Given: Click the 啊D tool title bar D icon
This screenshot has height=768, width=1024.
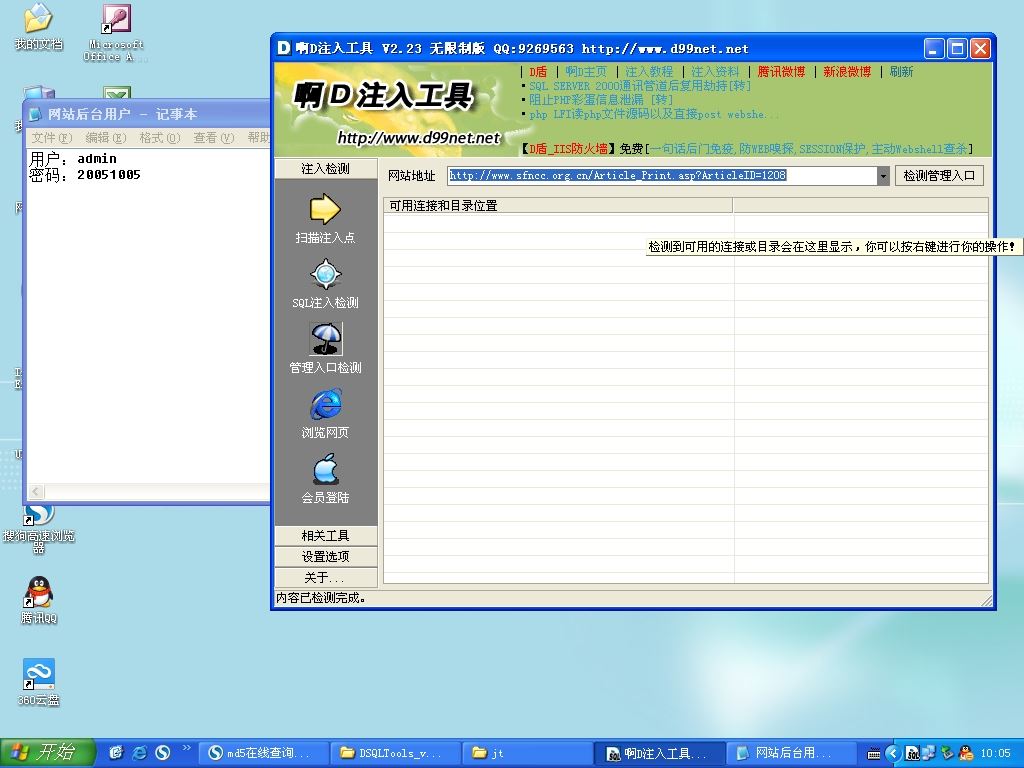Looking at the screenshot, I should [283, 48].
